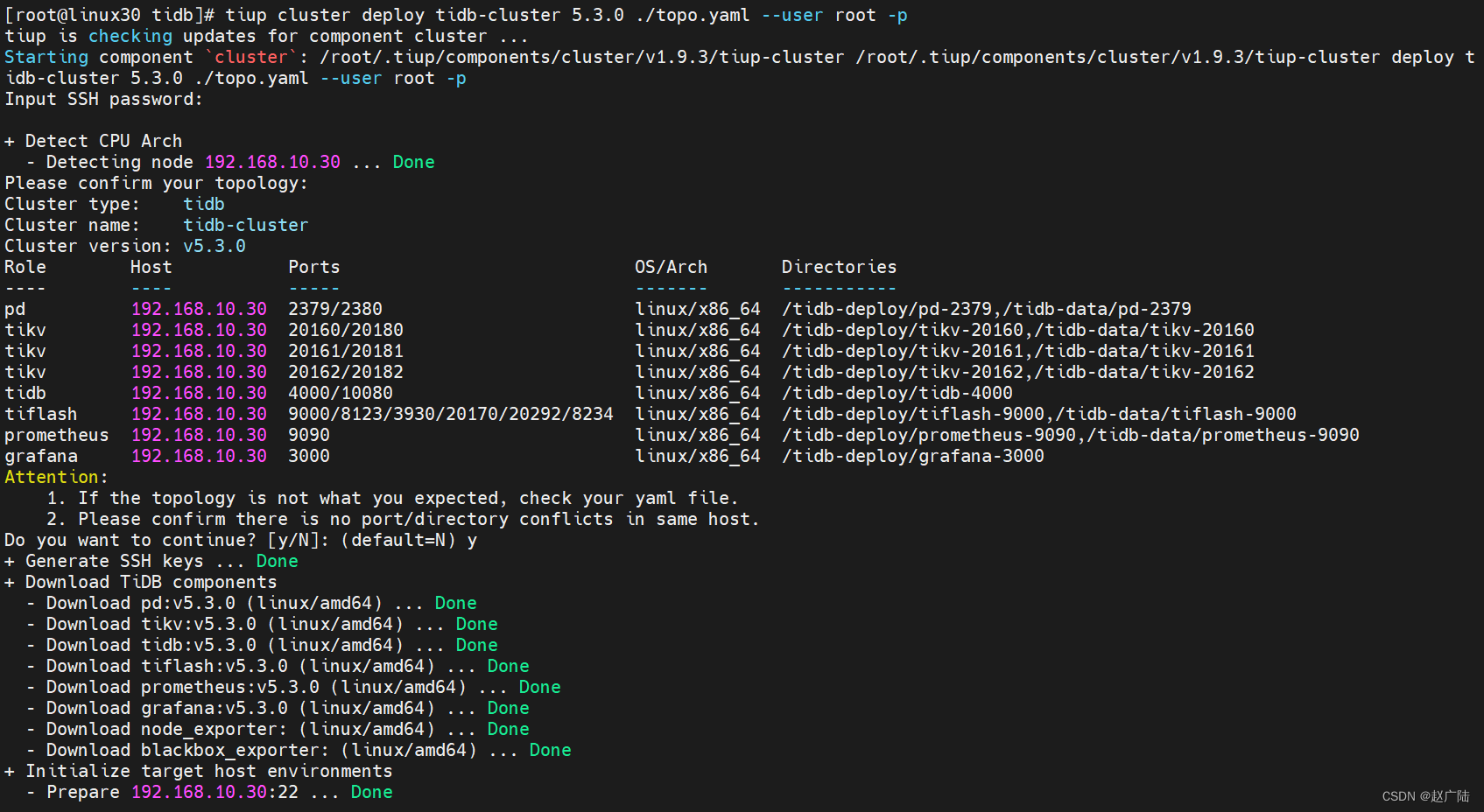Click the yellow 'Attention:' label
The width and height of the screenshot is (1484, 812).
click(x=56, y=477)
